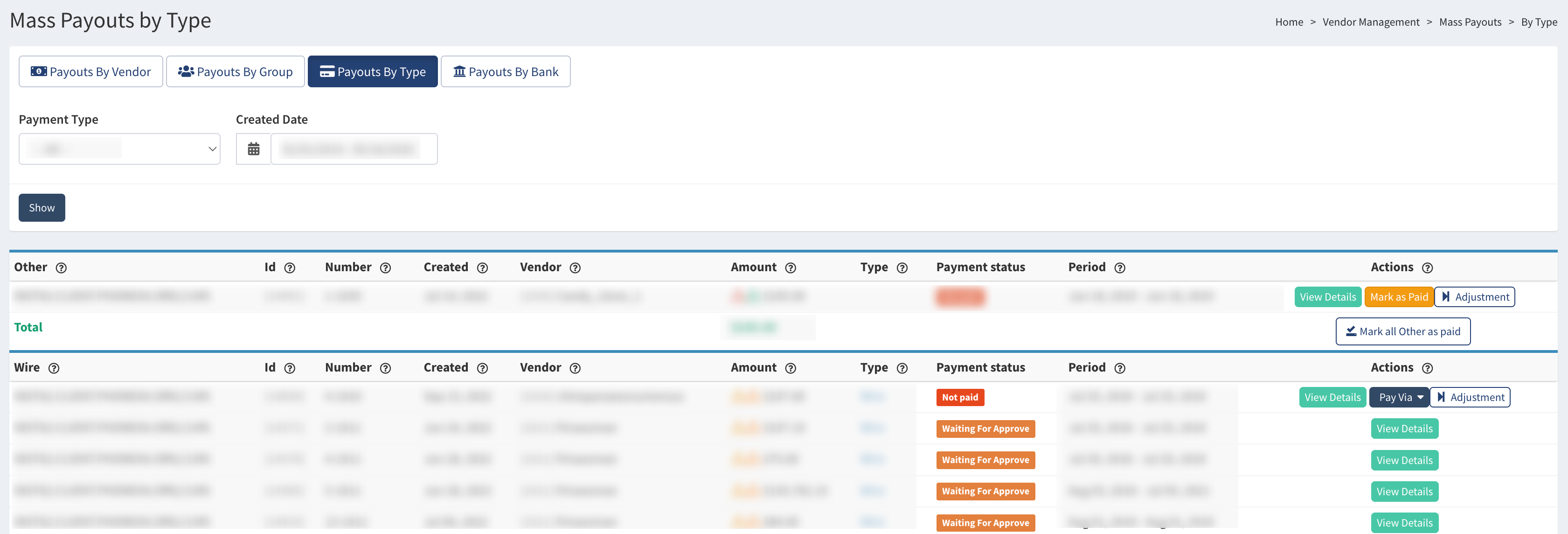This screenshot has height=534, width=1568.
Task: Click help icon next to Type in Other table
Action: pyautogui.click(x=902, y=268)
